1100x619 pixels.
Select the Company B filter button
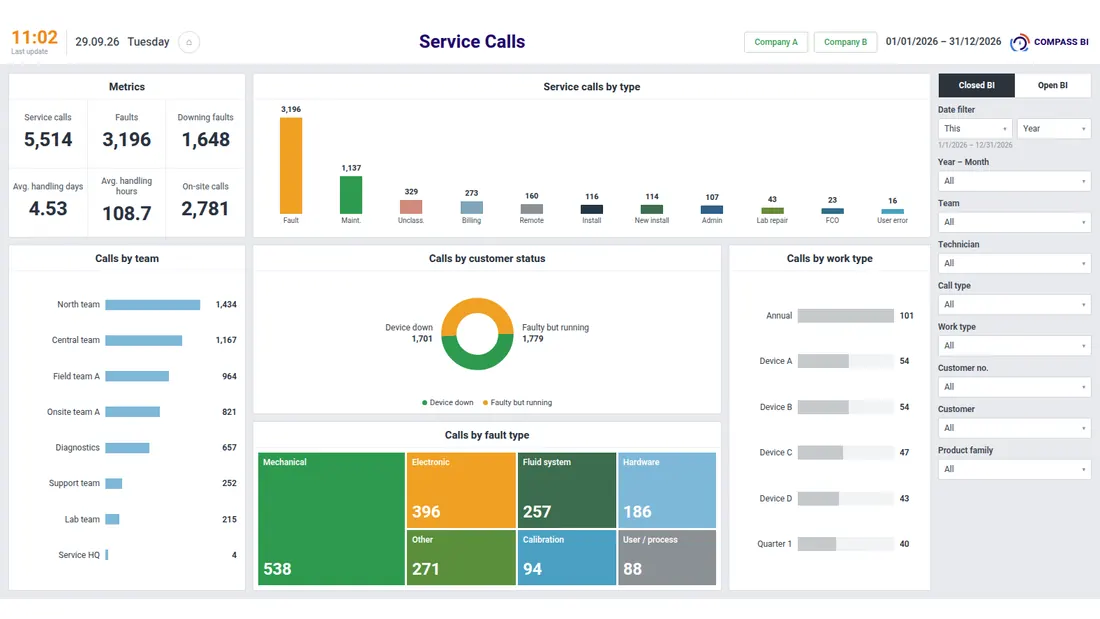tap(845, 42)
